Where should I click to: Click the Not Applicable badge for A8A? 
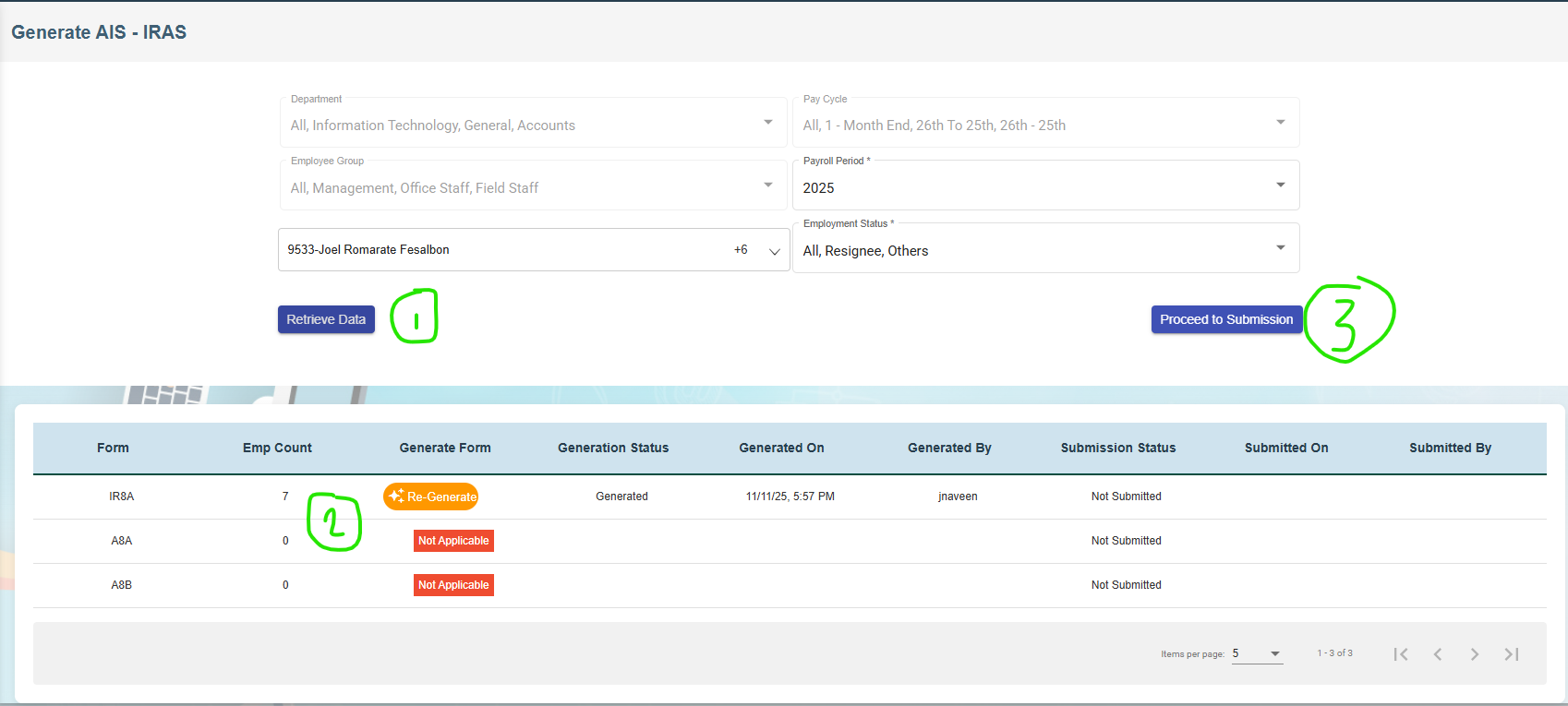[x=453, y=541]
